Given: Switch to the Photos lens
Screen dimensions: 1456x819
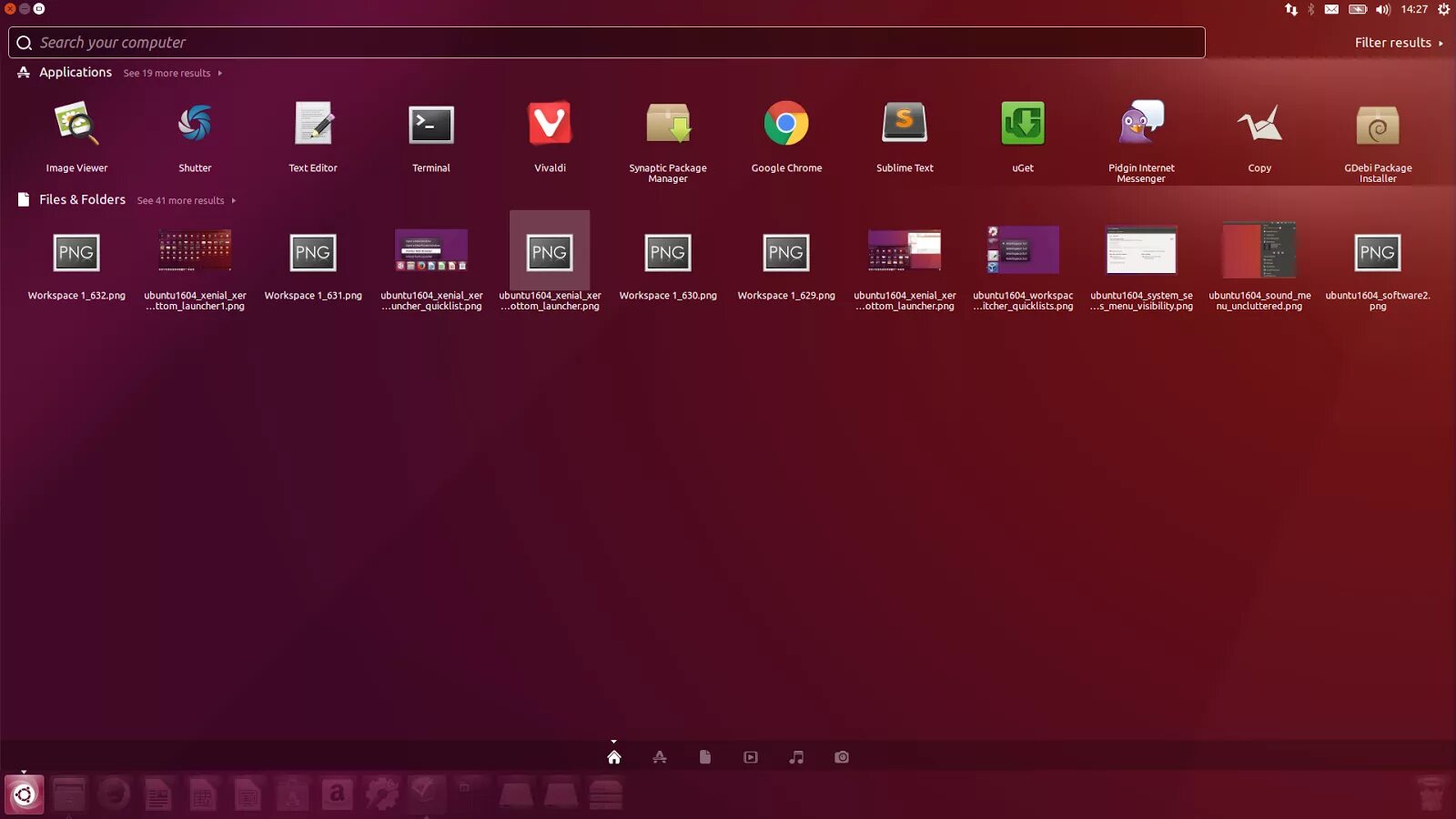Looking at the screenshot, I should tap(842, 757).
